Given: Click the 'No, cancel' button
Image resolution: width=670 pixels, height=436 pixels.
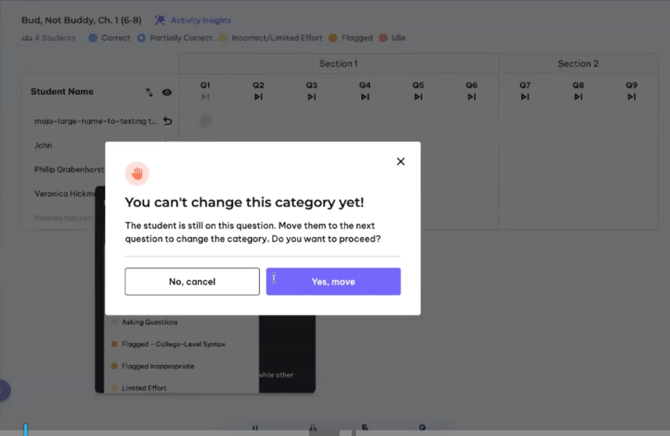Looking at the screenshot, I should pos(192,282).
